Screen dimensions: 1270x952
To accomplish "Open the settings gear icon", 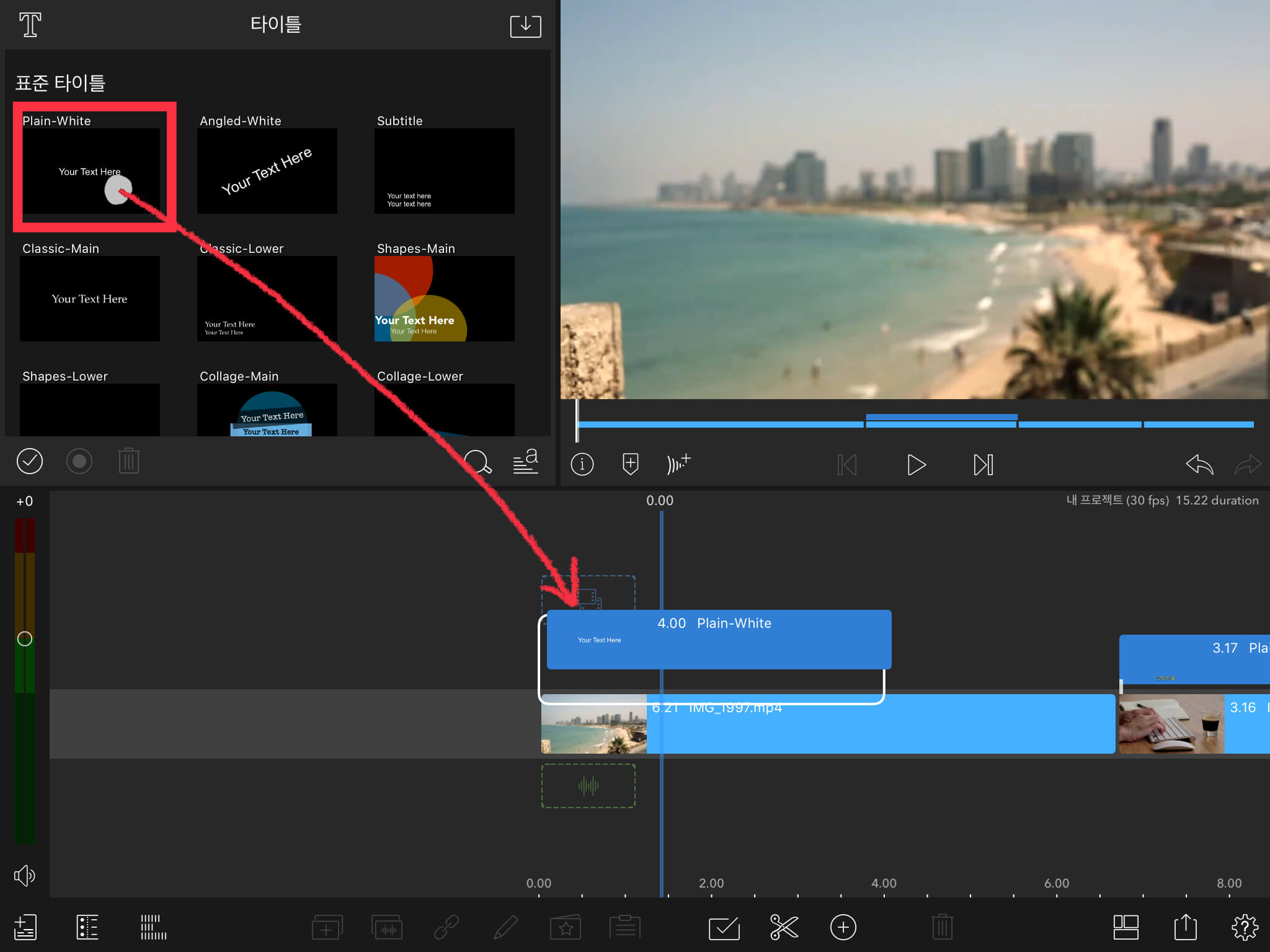I will (1244, 927).
